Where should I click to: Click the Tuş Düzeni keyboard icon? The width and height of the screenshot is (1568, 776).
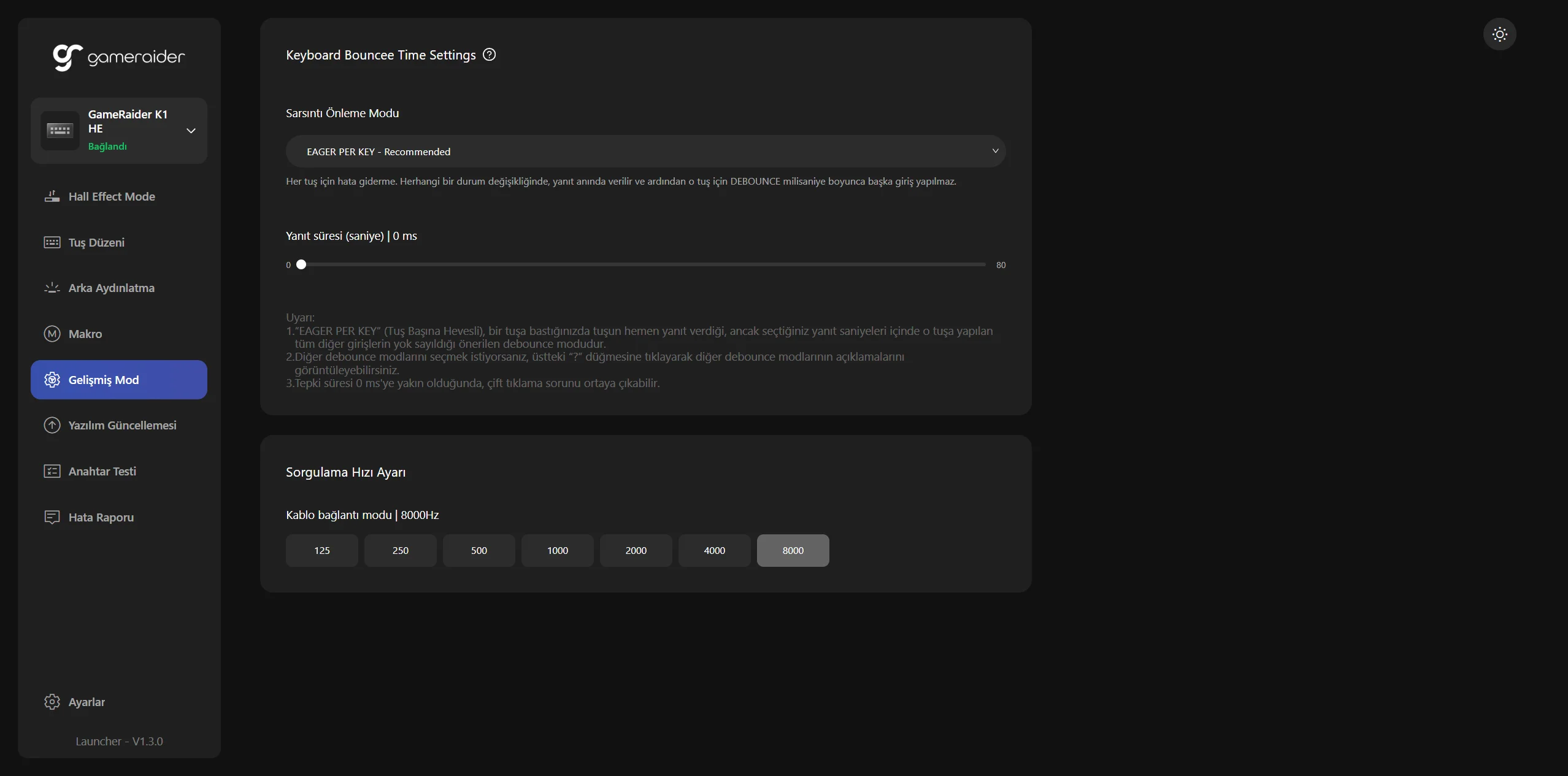click(x=52, y=242)
